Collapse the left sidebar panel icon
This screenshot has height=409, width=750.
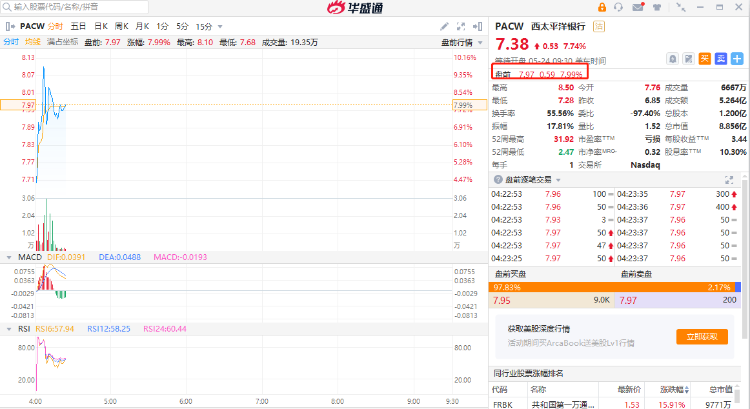click(10, 26)
